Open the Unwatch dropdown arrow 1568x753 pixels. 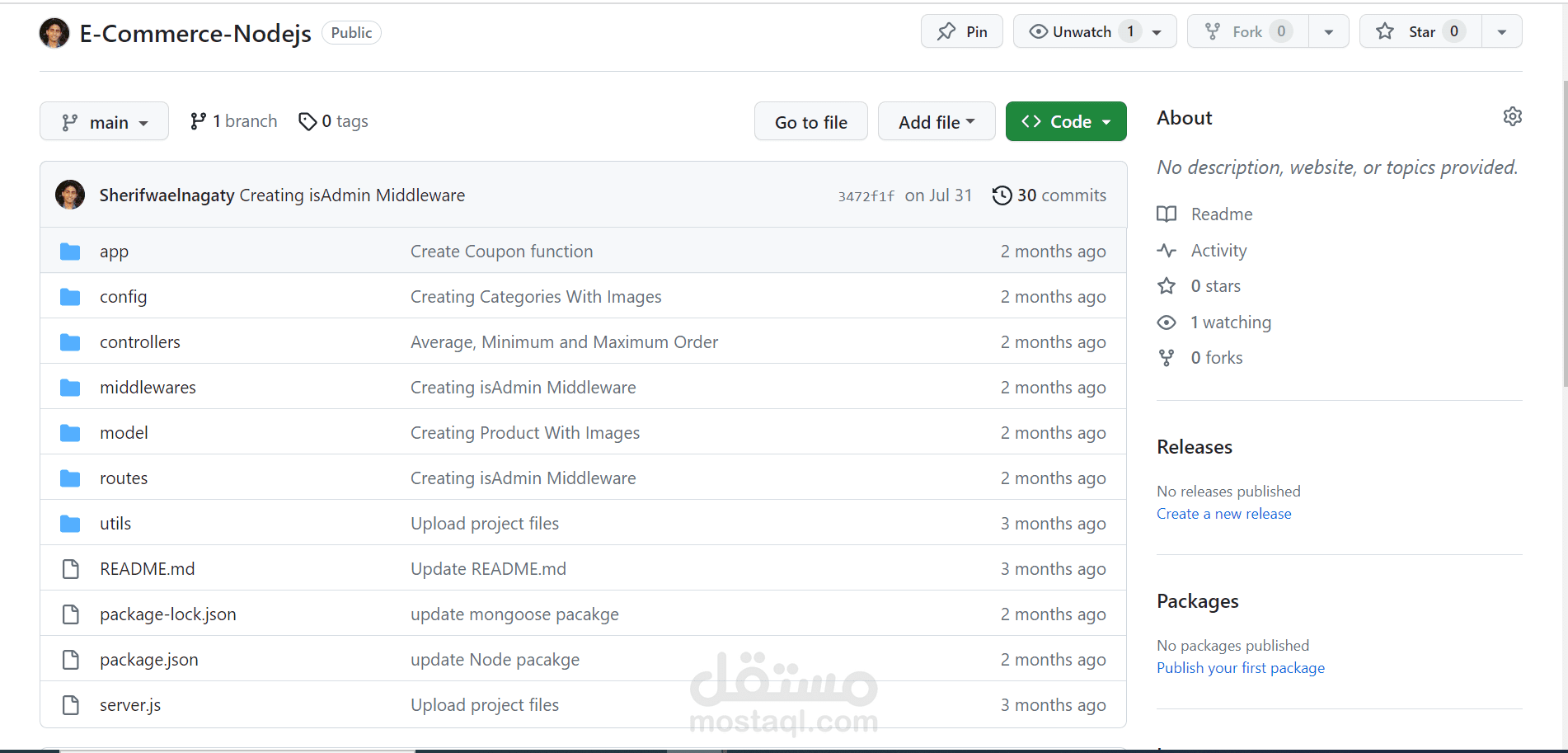1157,31
